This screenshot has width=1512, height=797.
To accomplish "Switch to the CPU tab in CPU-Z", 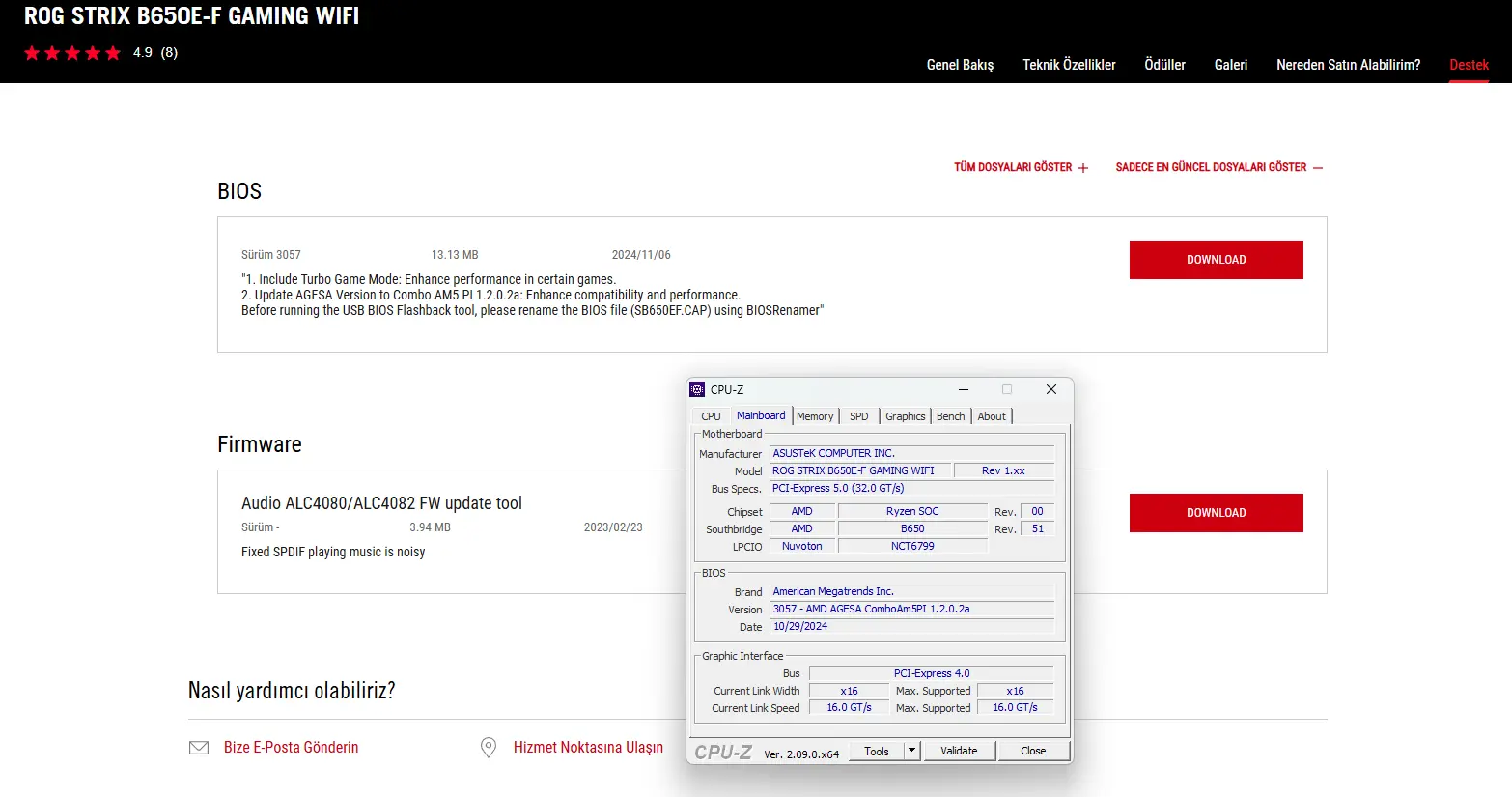I will coord(712,416).
